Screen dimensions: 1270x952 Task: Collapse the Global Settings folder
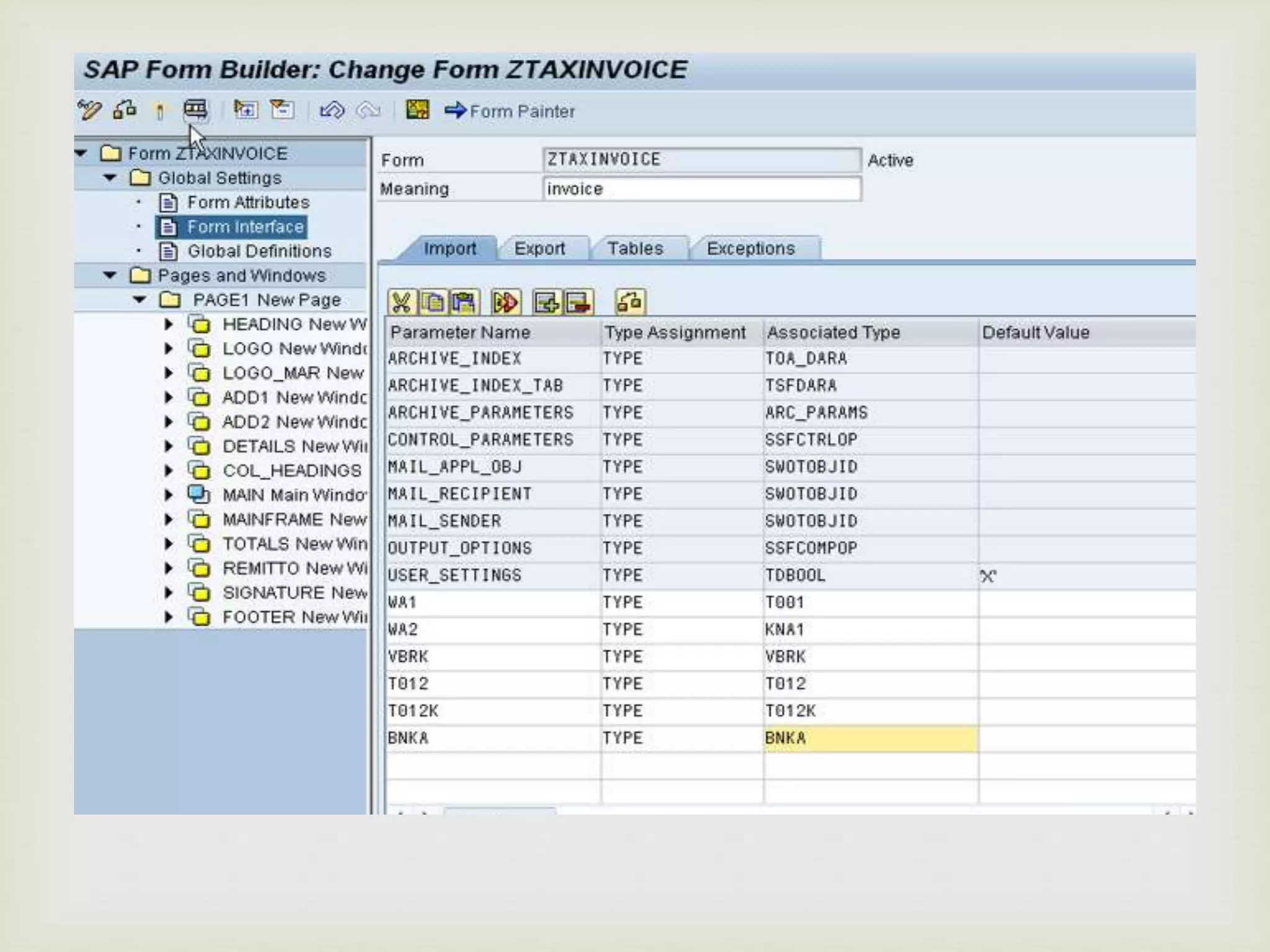(110, 178)
